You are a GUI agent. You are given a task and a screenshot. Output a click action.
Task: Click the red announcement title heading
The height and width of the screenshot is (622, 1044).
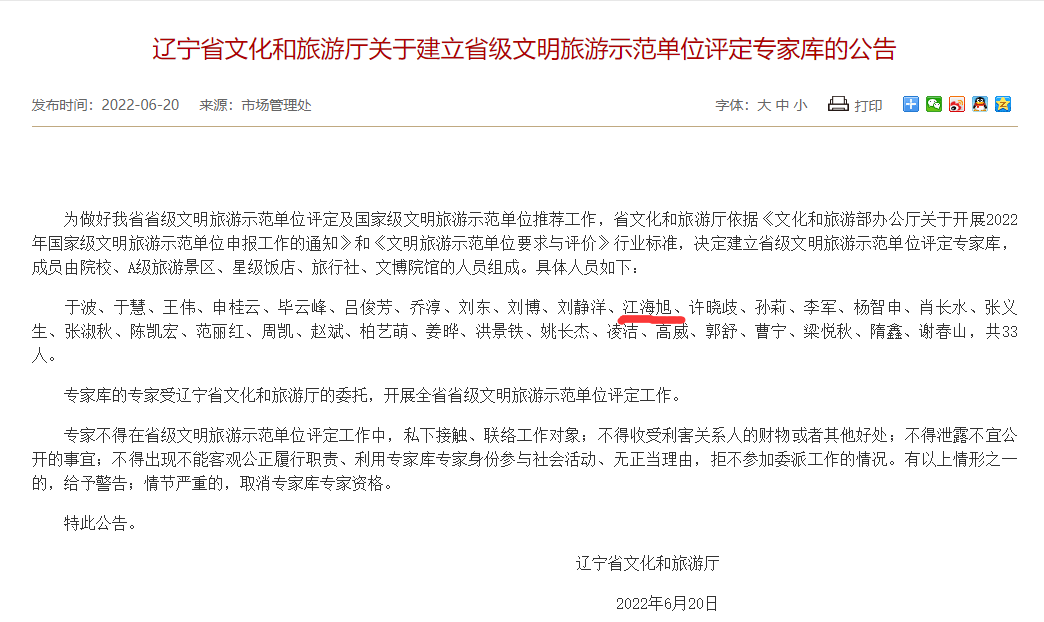coord(524,49)
